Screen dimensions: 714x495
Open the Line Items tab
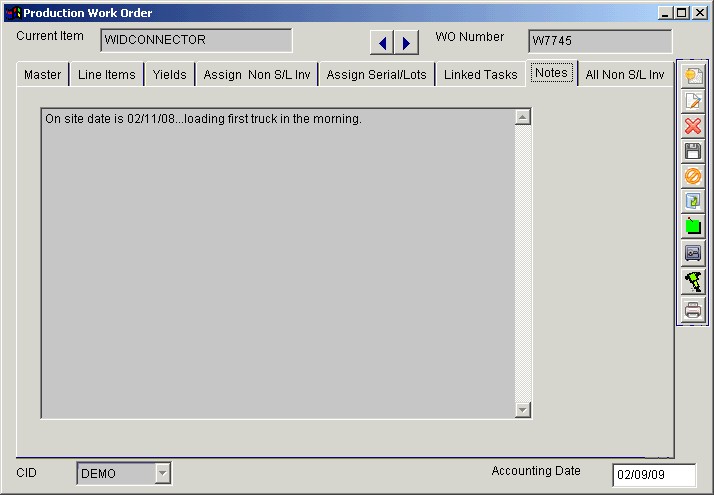point(107,75)
